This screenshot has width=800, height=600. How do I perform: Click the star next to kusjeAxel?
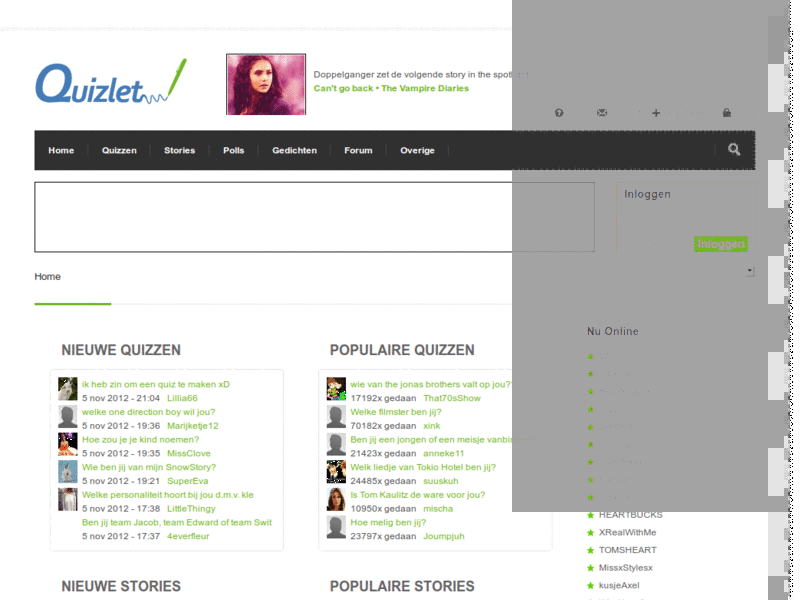[589, 585]
